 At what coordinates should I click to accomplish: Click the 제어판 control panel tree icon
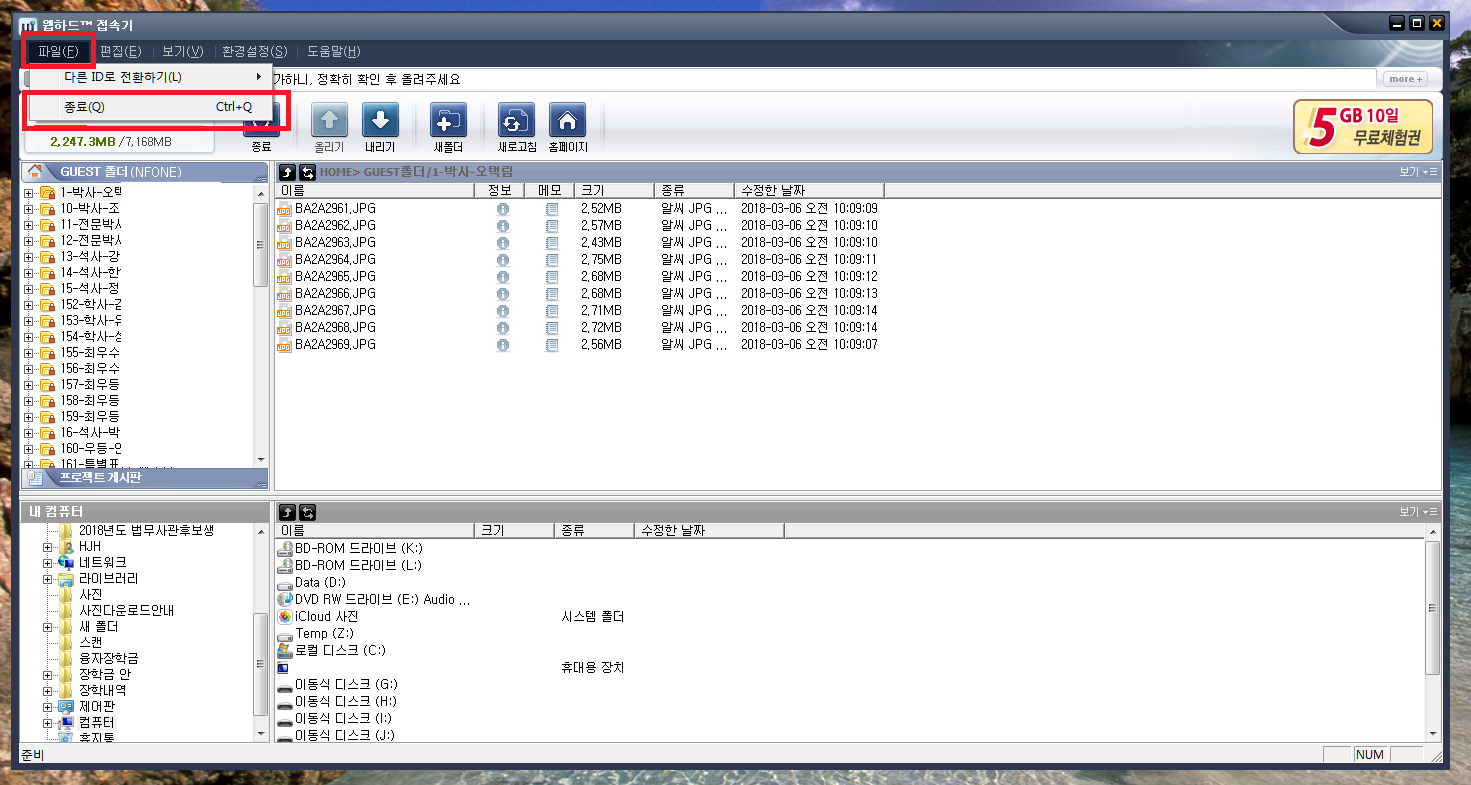66,706
